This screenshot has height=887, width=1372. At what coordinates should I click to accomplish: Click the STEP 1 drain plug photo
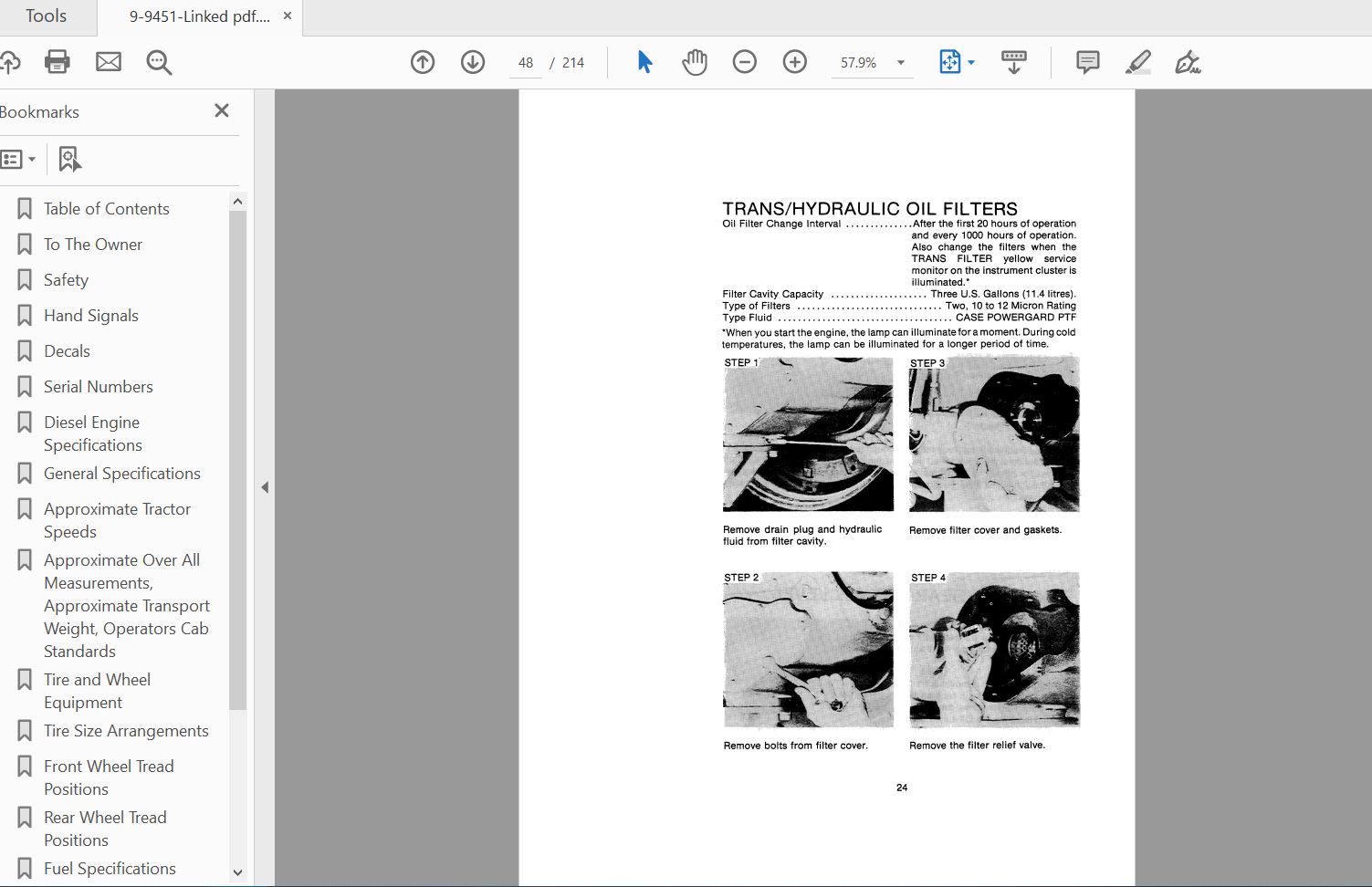tap(808, 434)
